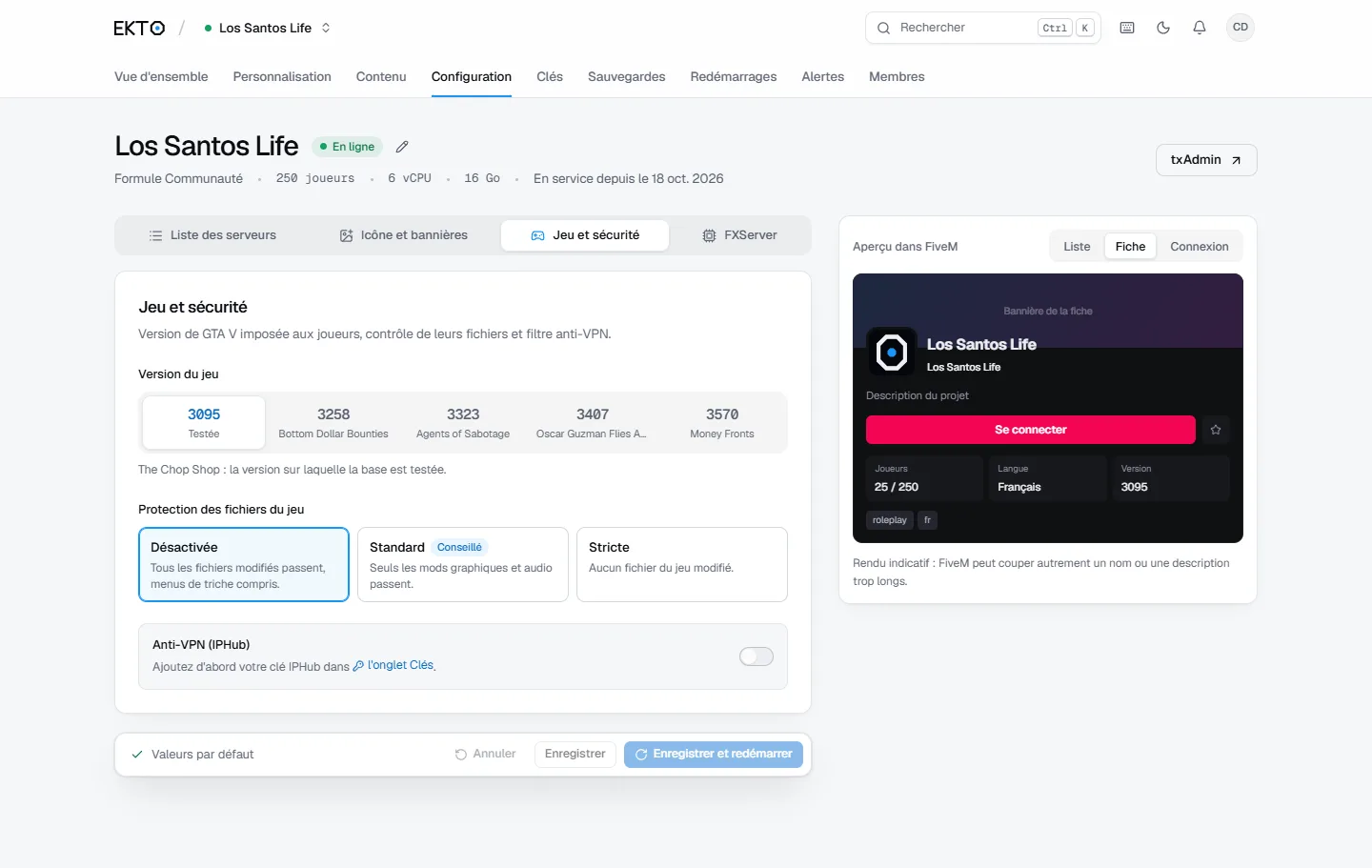This screenshot has height=868, width=1372.
Task: Click the Enregistrer button
Action: tap(575, 754)
